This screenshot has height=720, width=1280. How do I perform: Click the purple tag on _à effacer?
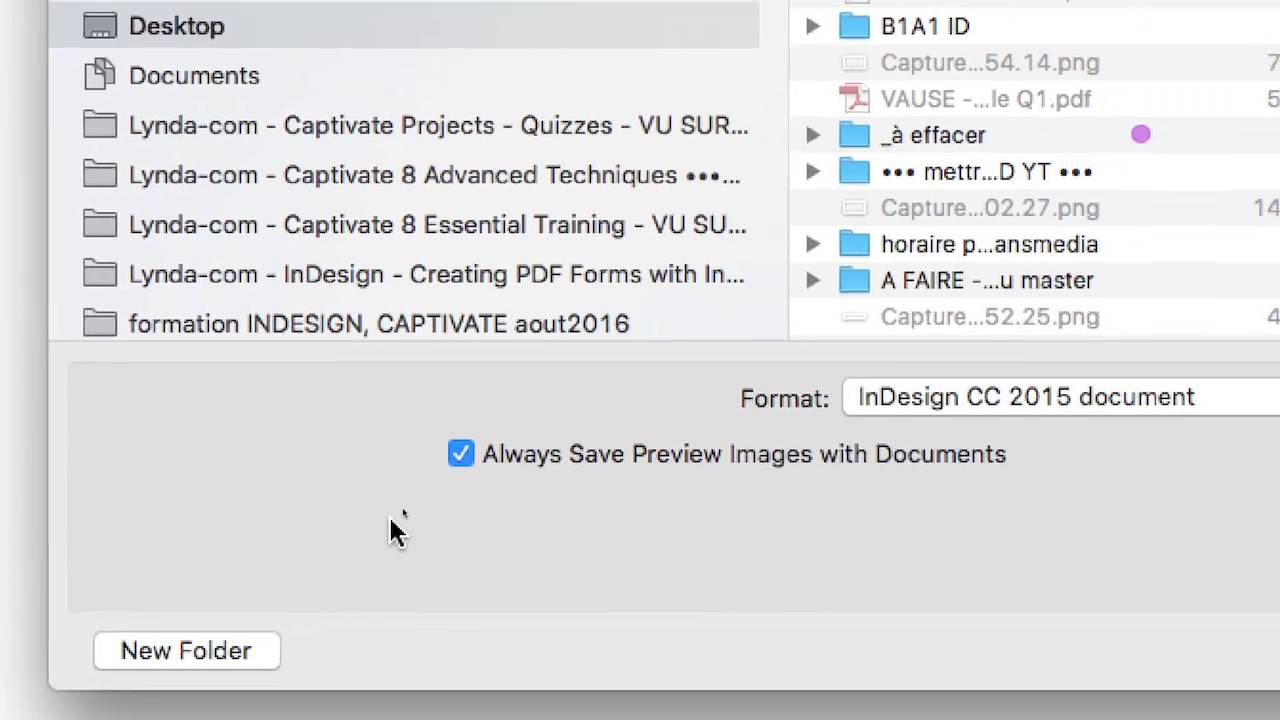[x=1141, y=134]
